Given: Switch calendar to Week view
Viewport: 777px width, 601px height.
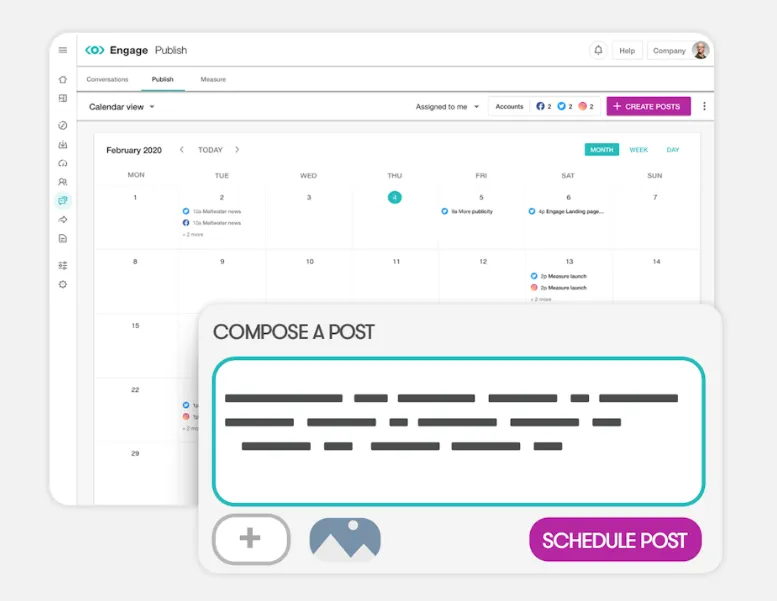Looking at the screenshot, I should click(x=638, y=150).
